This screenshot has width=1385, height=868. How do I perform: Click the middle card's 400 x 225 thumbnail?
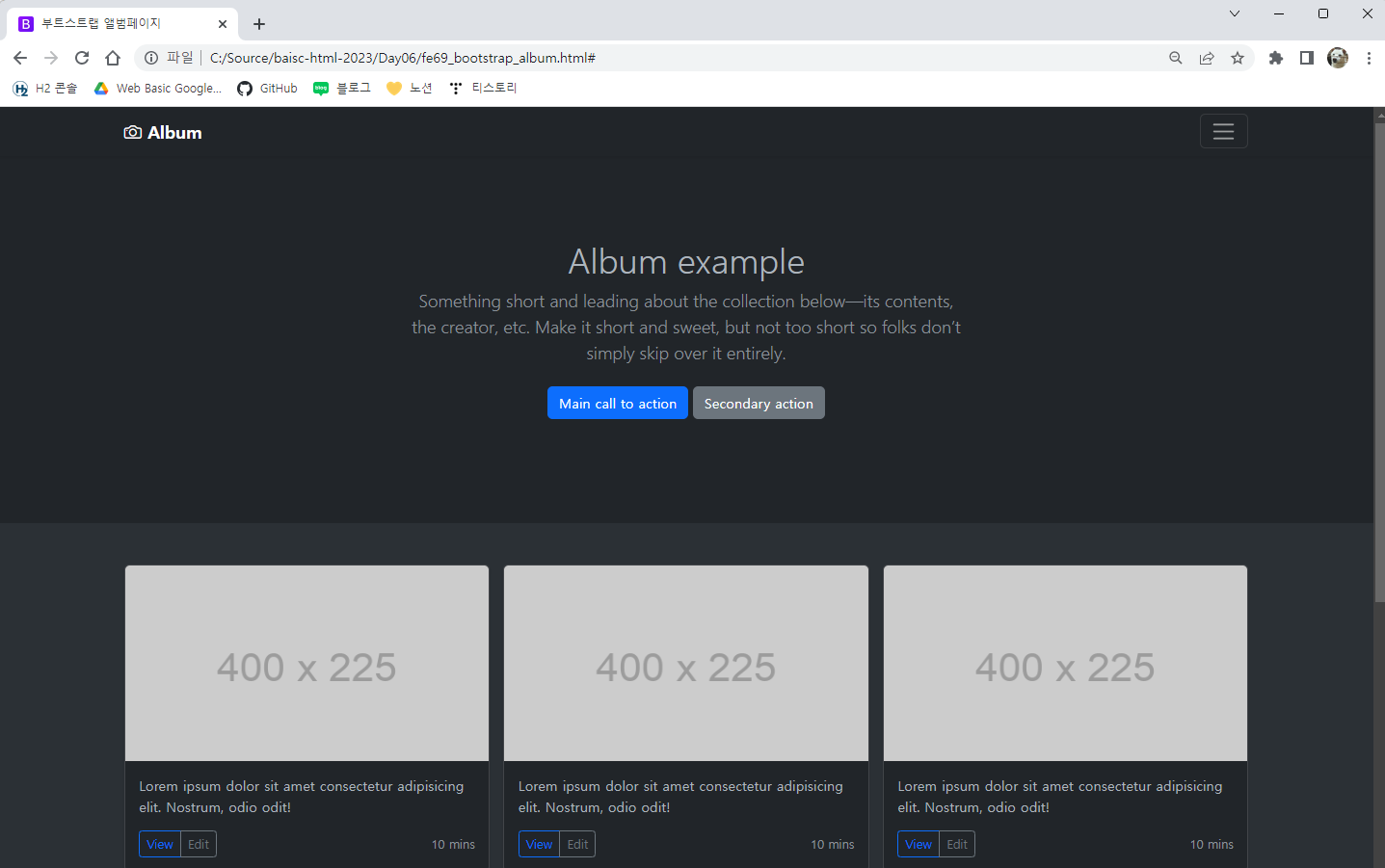(x=686, y=664)
